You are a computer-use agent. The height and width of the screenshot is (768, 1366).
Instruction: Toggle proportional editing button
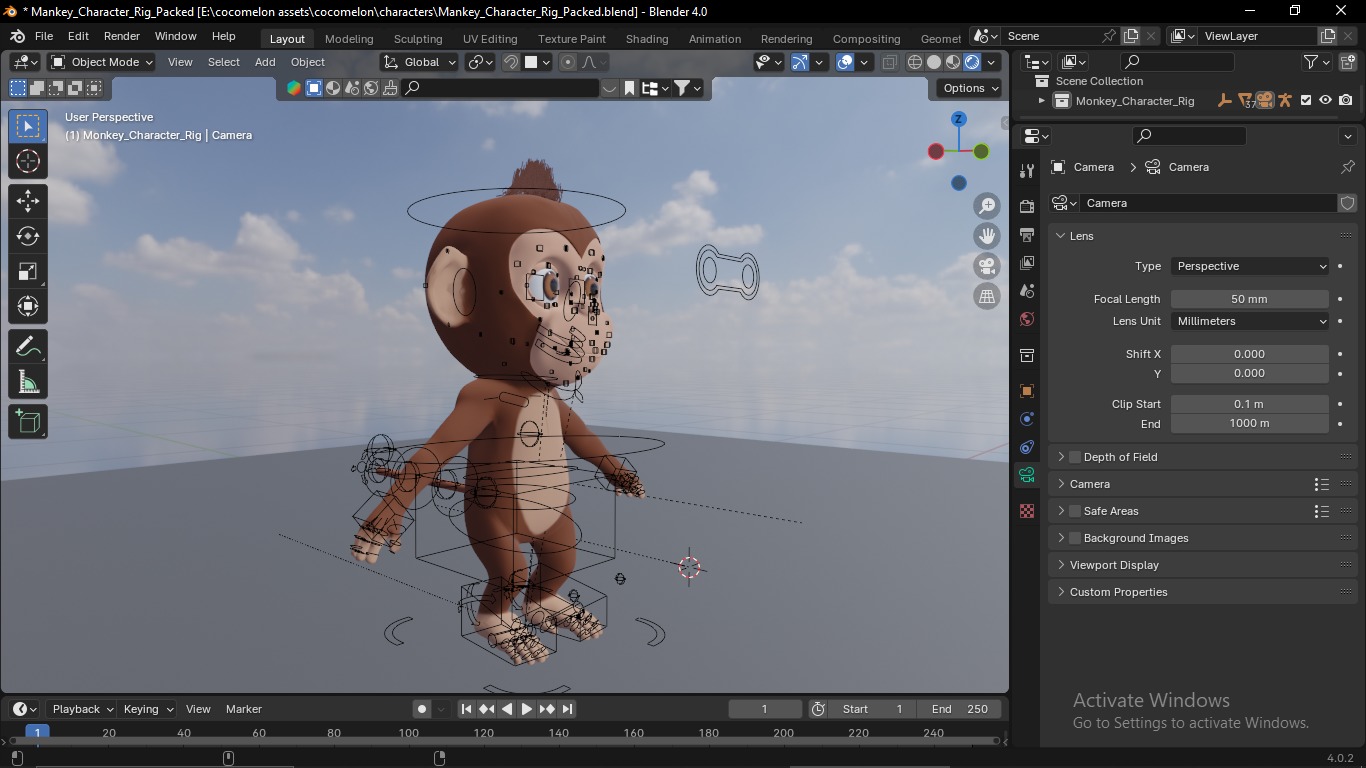(568, 62)
